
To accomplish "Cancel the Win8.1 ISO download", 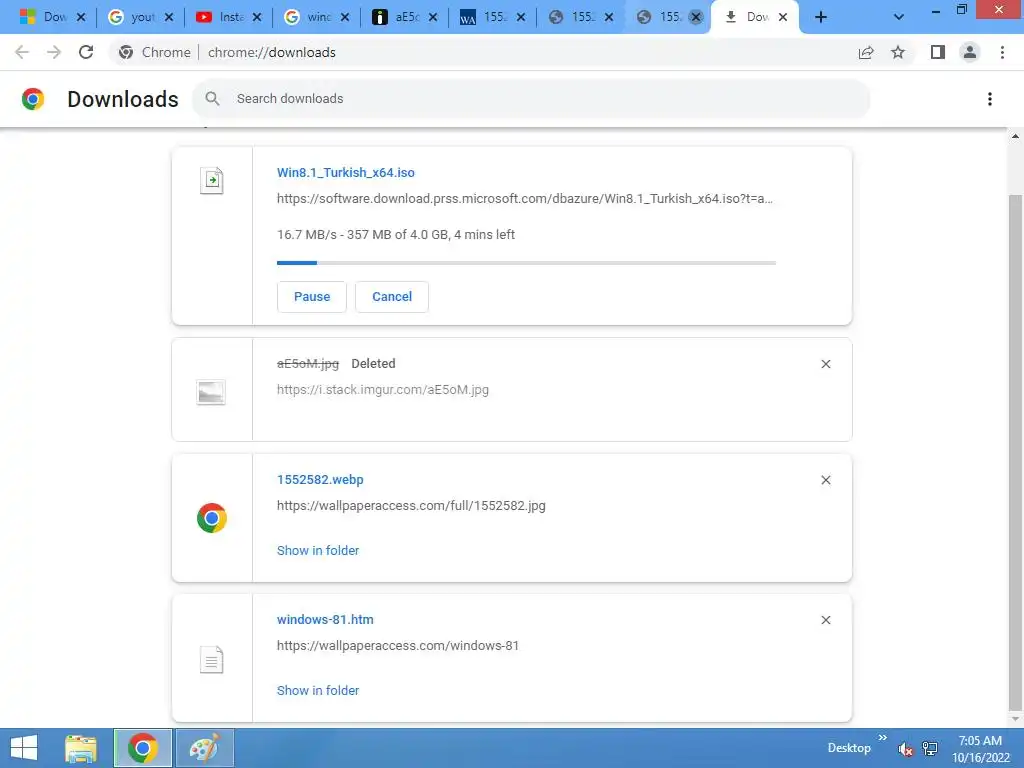I will (x=392, y=296).
